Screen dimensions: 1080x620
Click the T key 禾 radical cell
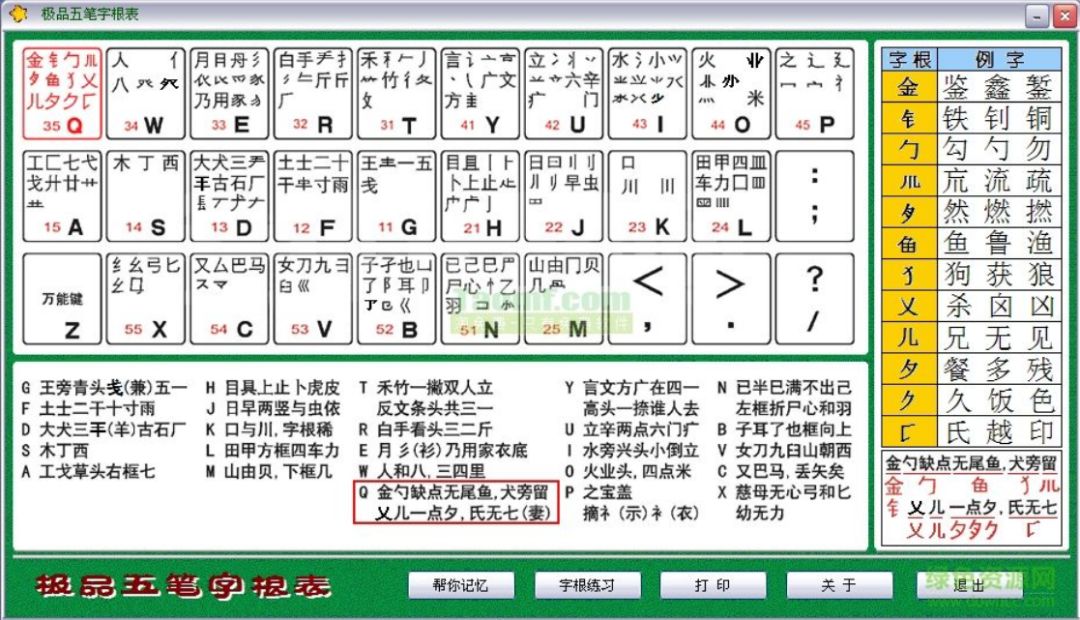[395, 91]
